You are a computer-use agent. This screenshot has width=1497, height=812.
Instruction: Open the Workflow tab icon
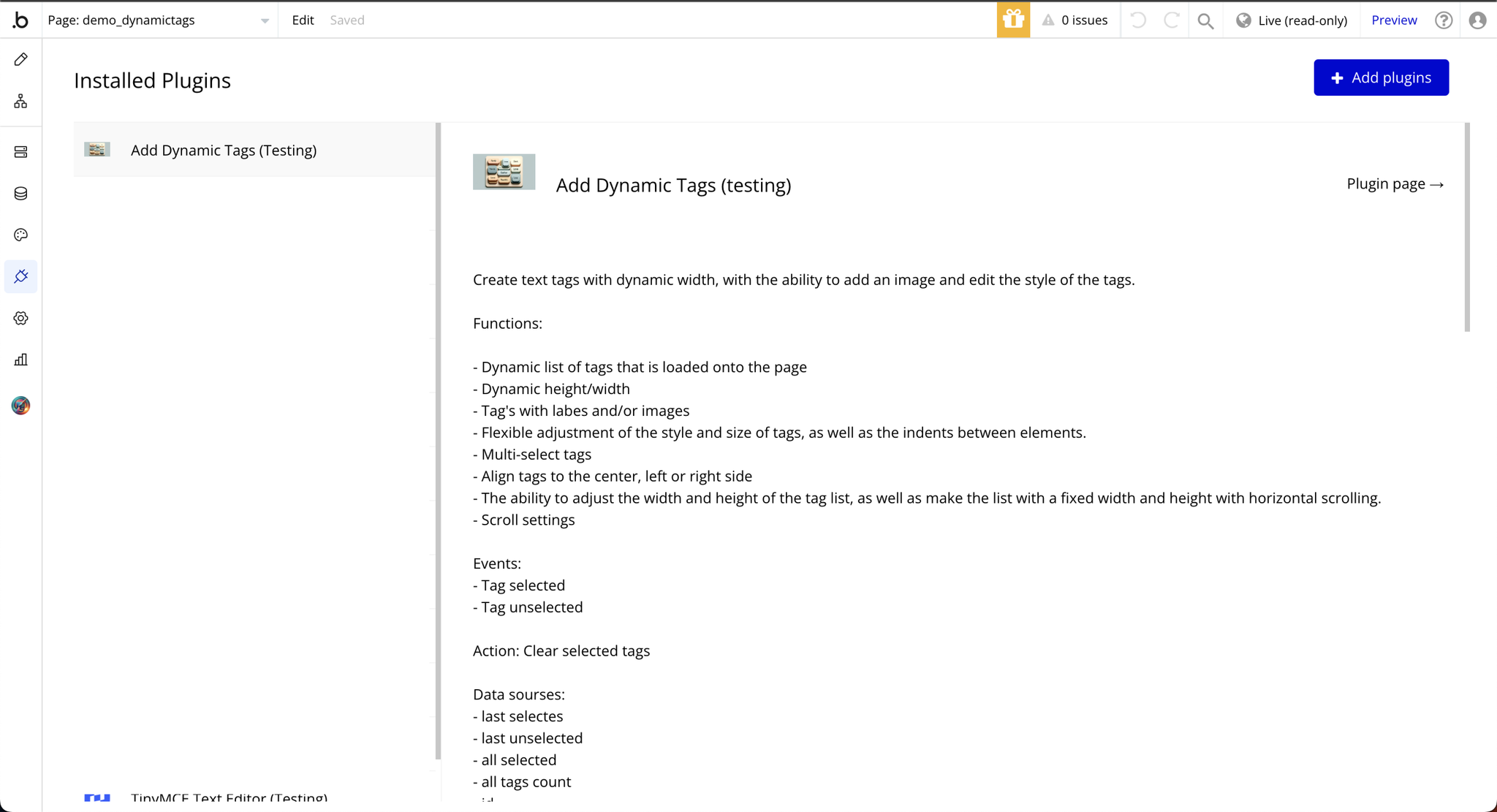20,101
